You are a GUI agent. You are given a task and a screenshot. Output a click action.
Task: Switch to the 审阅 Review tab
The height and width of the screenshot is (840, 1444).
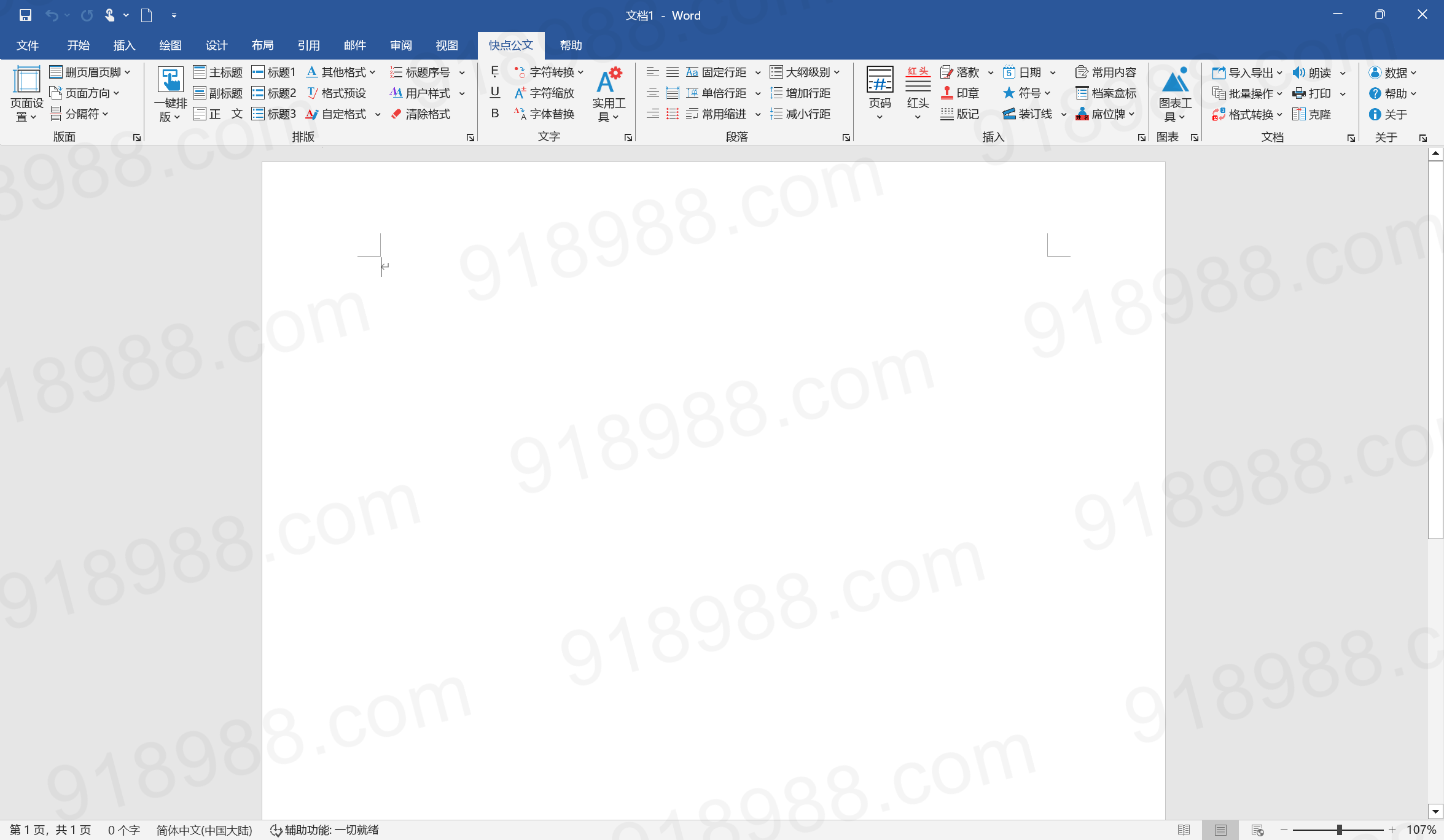click(x=400, y=45)
